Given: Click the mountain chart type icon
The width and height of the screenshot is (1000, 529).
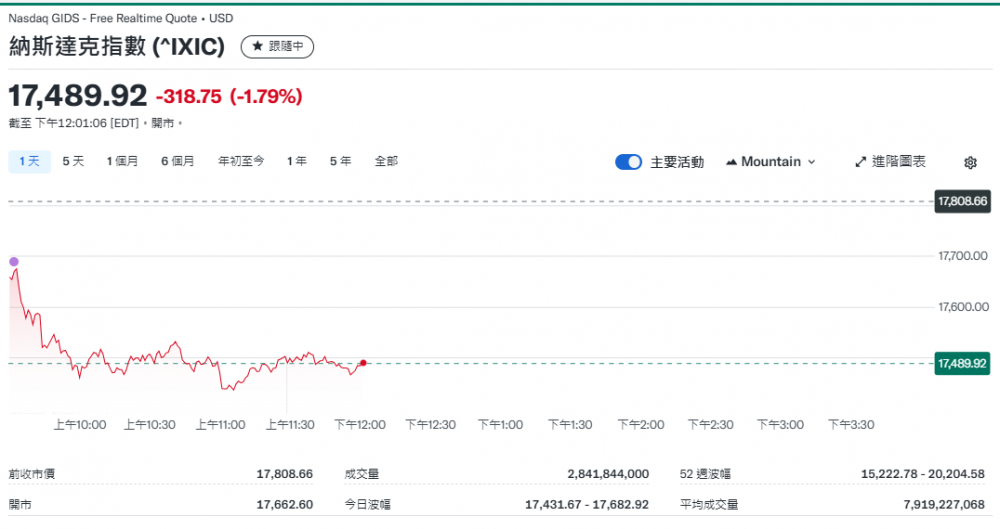Looking at the screenshot, I should click(731, 162).
